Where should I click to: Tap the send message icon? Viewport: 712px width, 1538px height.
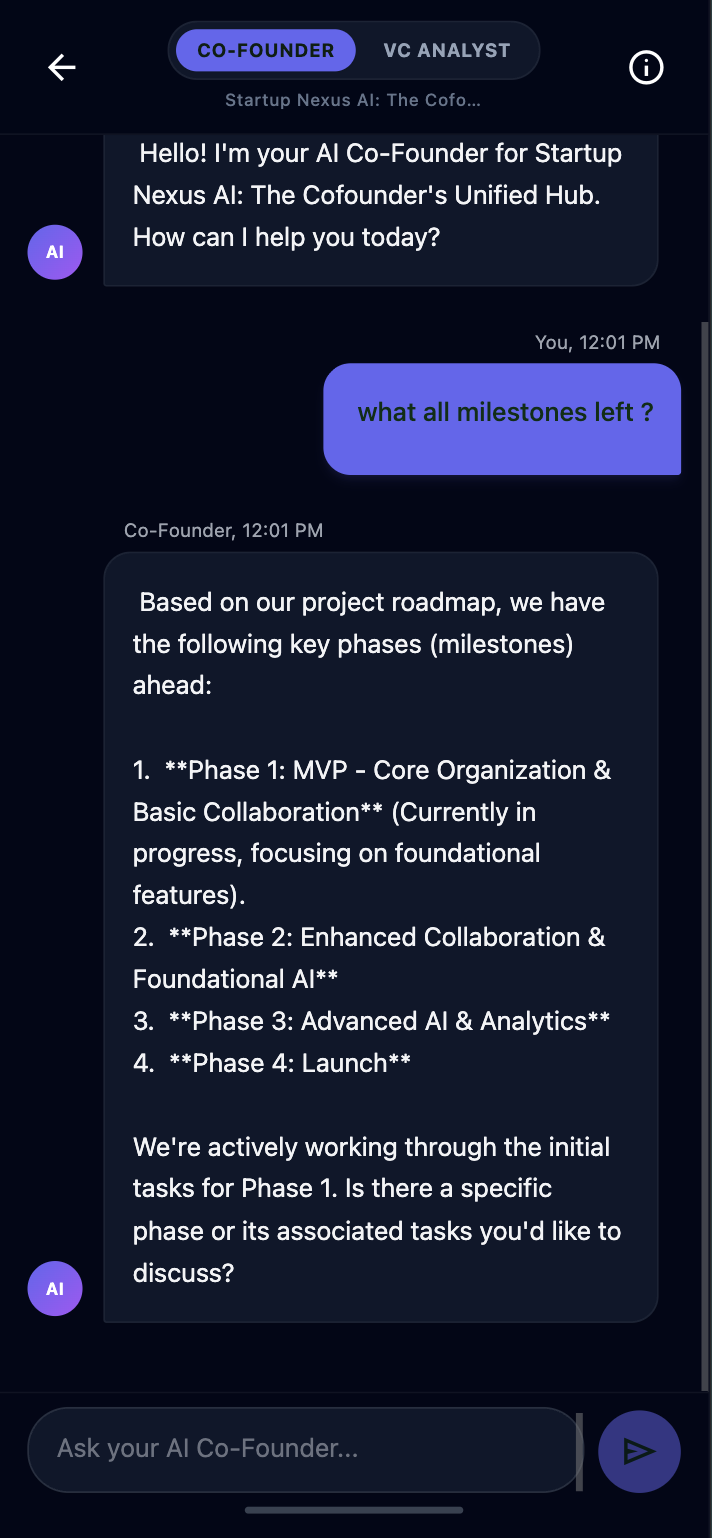[639, 1451]
